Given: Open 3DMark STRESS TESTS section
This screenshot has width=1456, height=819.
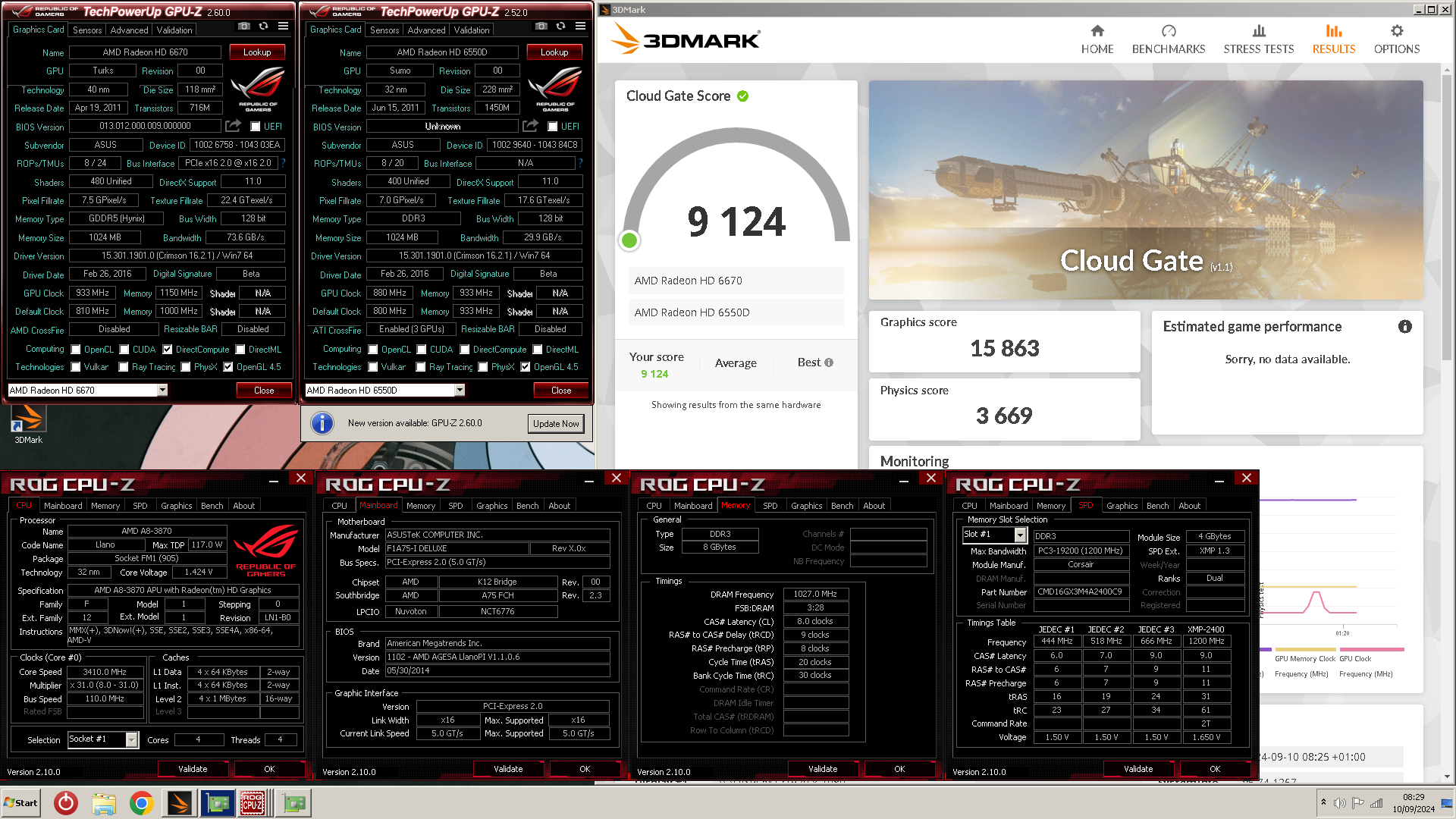Looking at the screenshot, I should pos(1259,39).
